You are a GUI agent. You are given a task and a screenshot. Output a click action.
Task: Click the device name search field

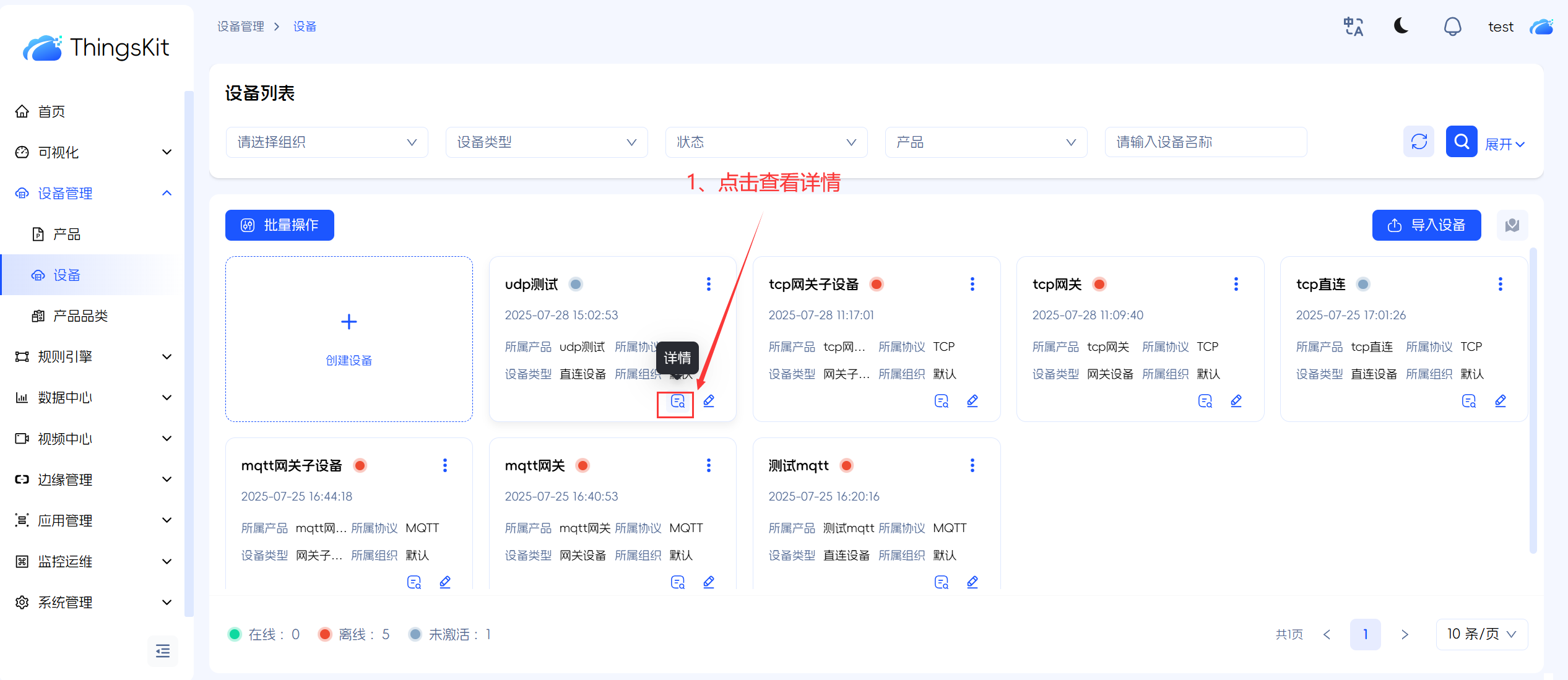[1205, 142]
